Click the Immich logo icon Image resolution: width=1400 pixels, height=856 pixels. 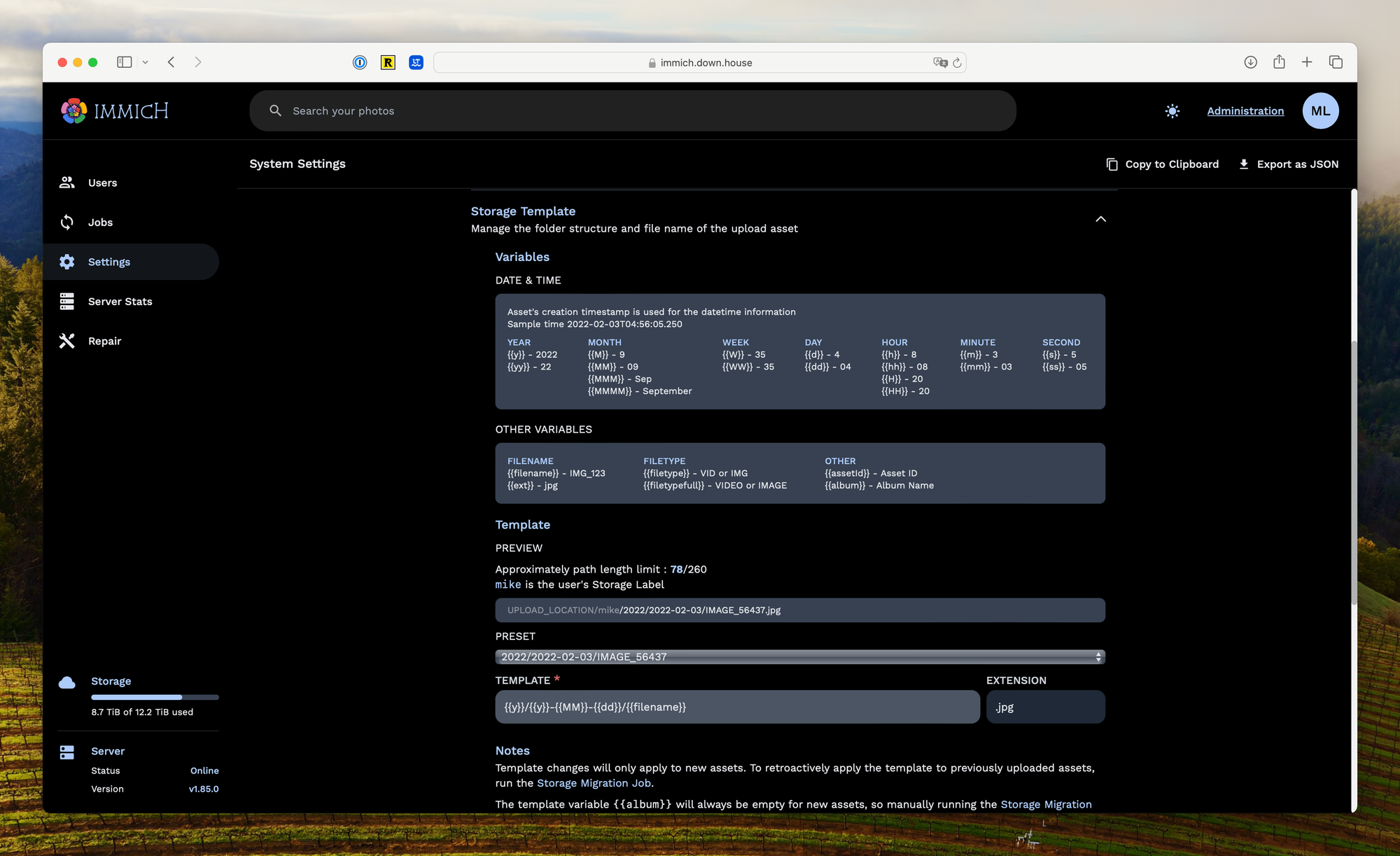point(74,110)
